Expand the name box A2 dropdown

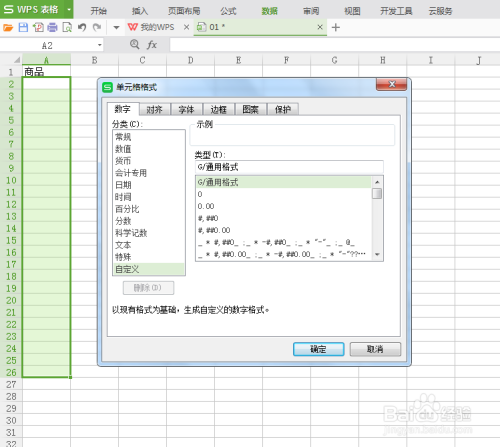tap(99, 45)
